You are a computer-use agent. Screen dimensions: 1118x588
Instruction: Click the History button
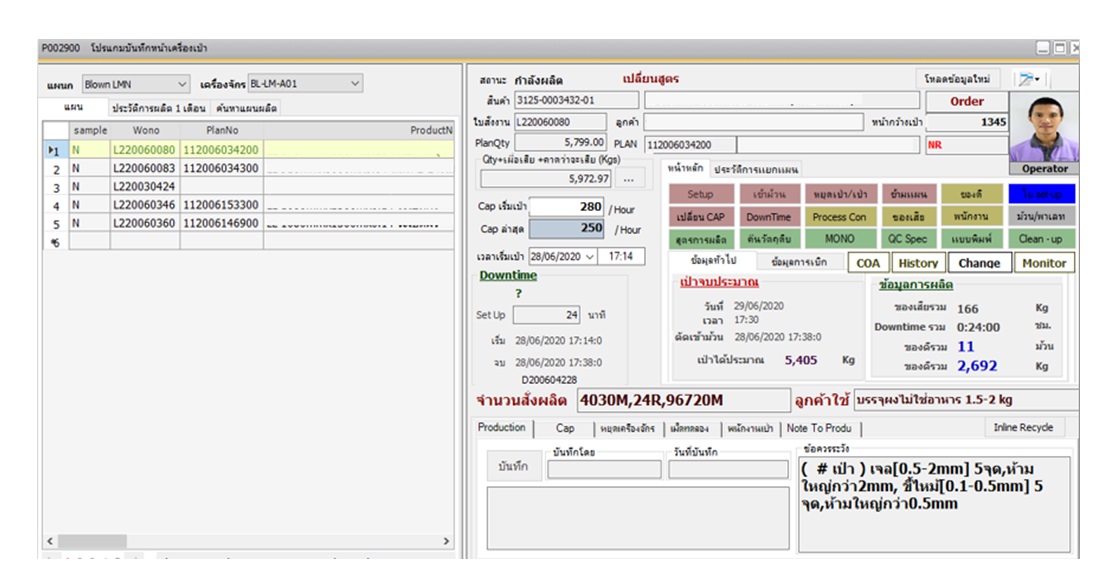pyautogui.click(x=917, y=263)
